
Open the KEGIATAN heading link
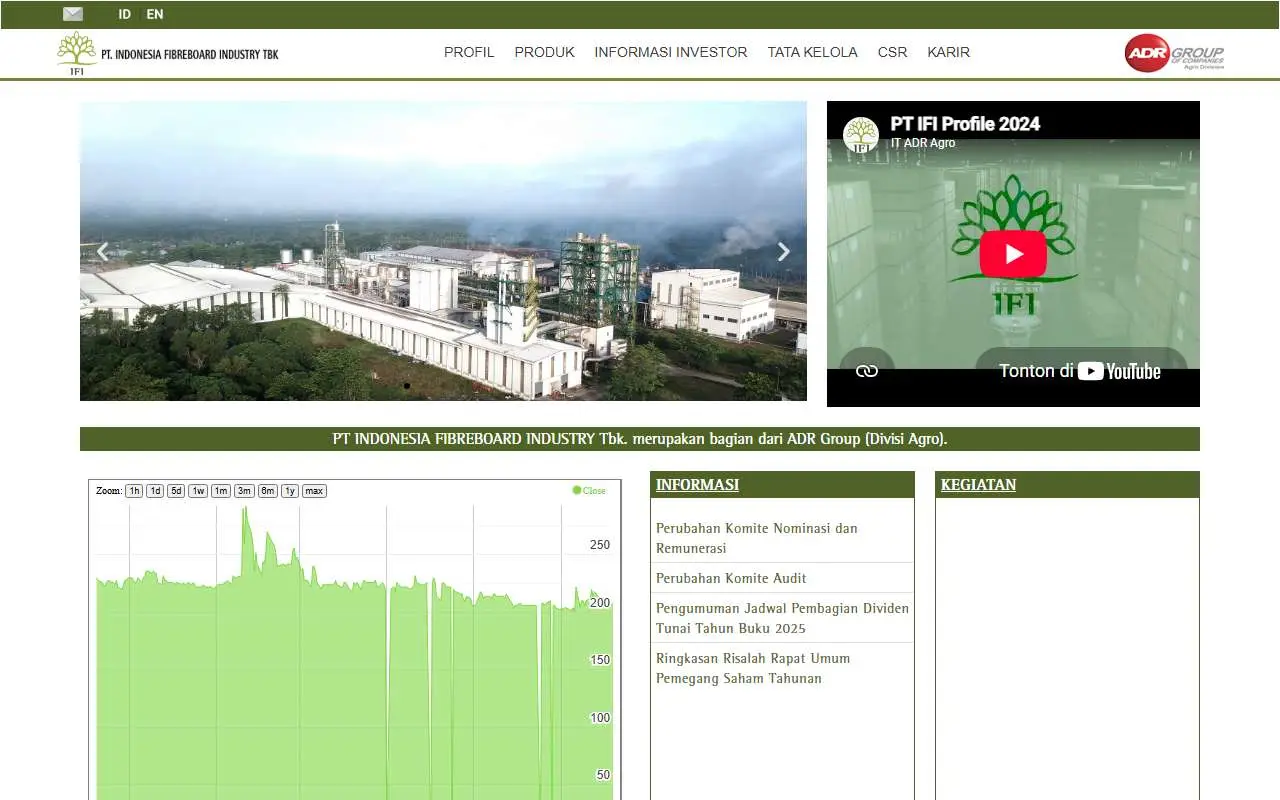[x=978, y=485]
